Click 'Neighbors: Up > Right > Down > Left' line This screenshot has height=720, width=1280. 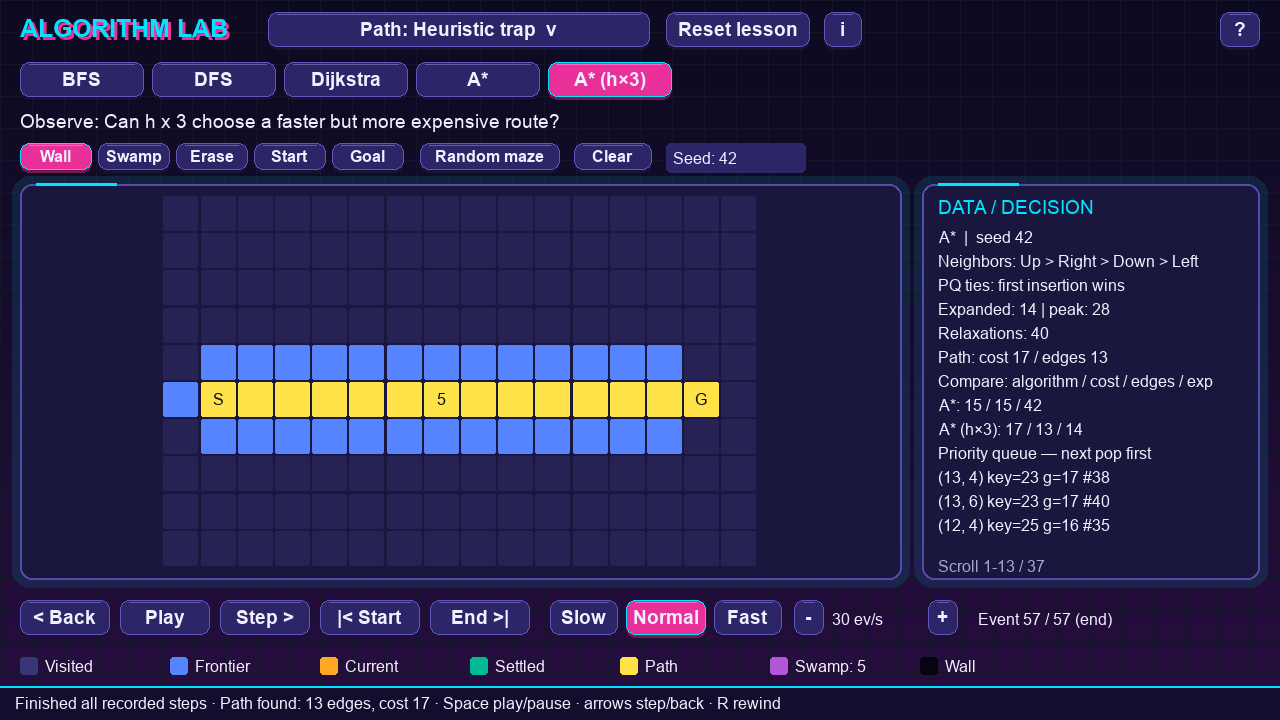pos(1068,262)
